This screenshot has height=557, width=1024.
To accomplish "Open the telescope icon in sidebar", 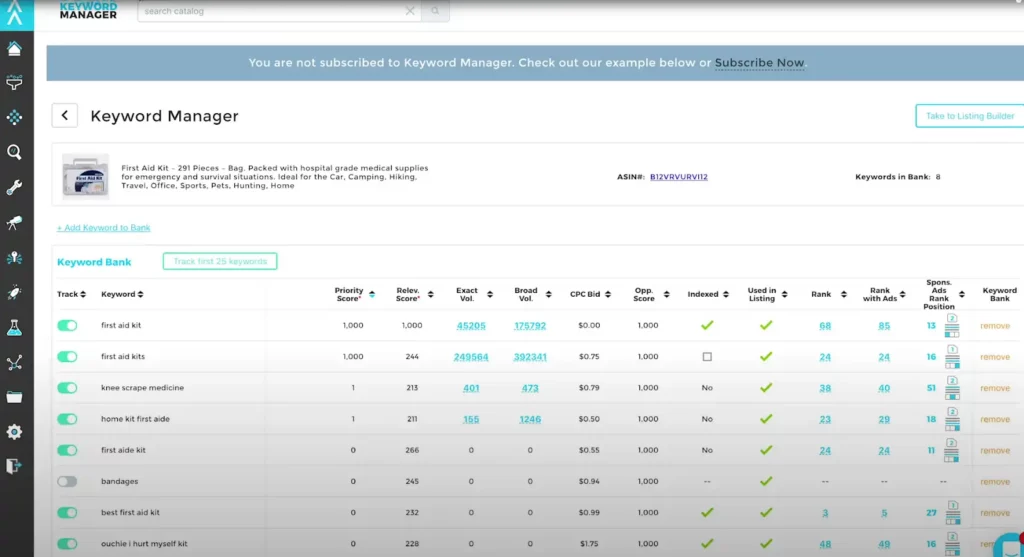I will (14, 223).
